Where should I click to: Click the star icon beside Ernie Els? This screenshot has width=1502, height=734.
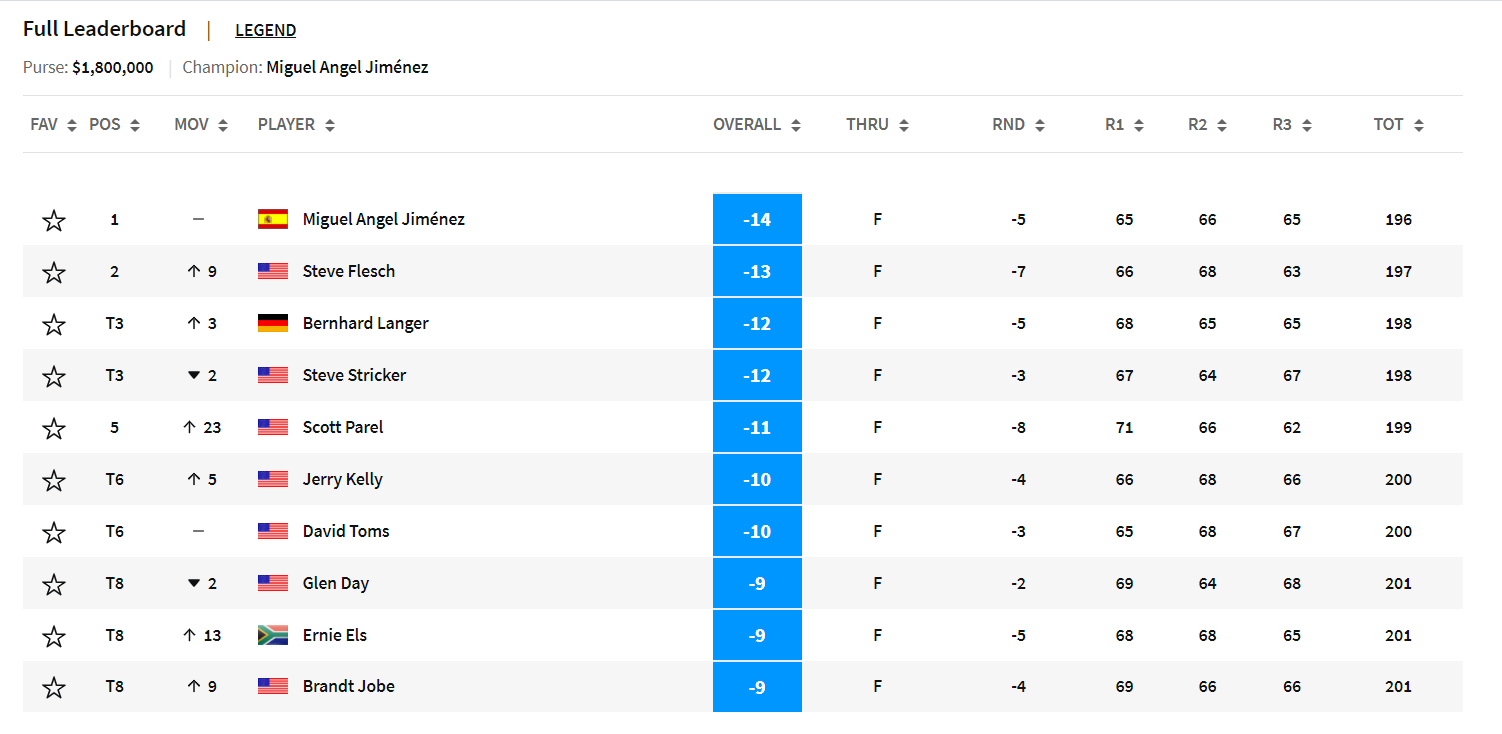click(54, 636)
